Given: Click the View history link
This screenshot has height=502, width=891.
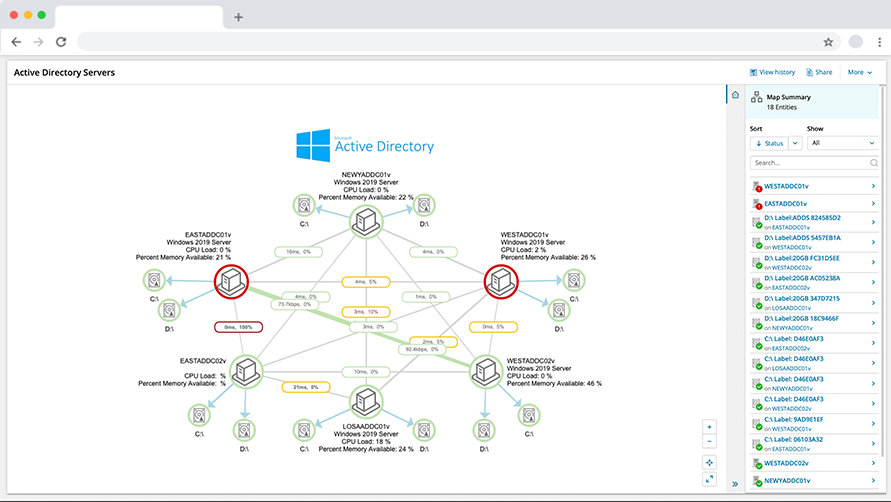Looking at the screenshot, I should (773, 72).
